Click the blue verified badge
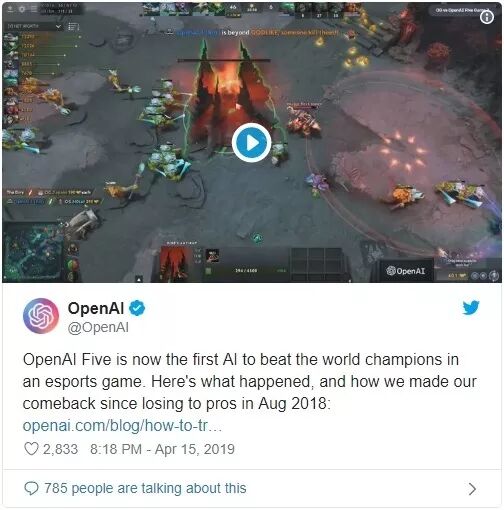Image resolution: width=504 pixels, height=510 pixels. [x=137, y=308]
